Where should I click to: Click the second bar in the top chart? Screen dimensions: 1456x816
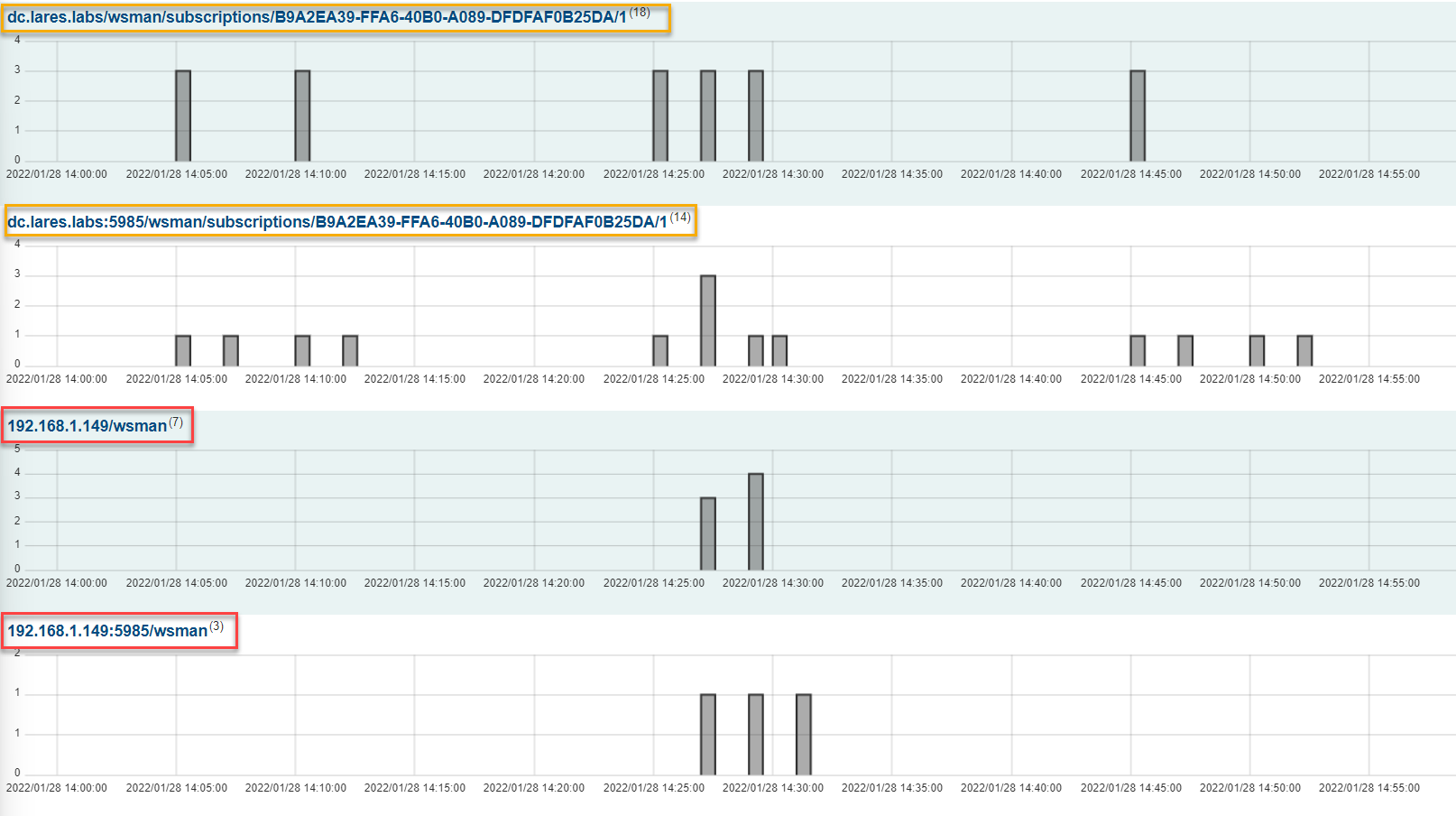point(302,116)
